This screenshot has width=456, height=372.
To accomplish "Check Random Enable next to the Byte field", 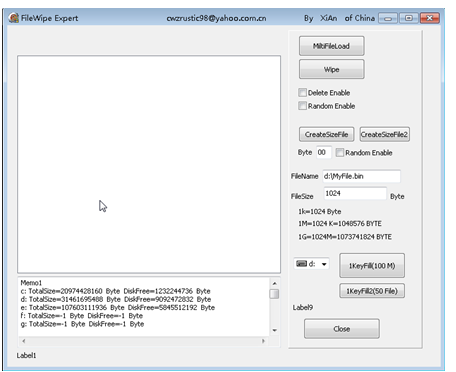I will coord(339,152).
